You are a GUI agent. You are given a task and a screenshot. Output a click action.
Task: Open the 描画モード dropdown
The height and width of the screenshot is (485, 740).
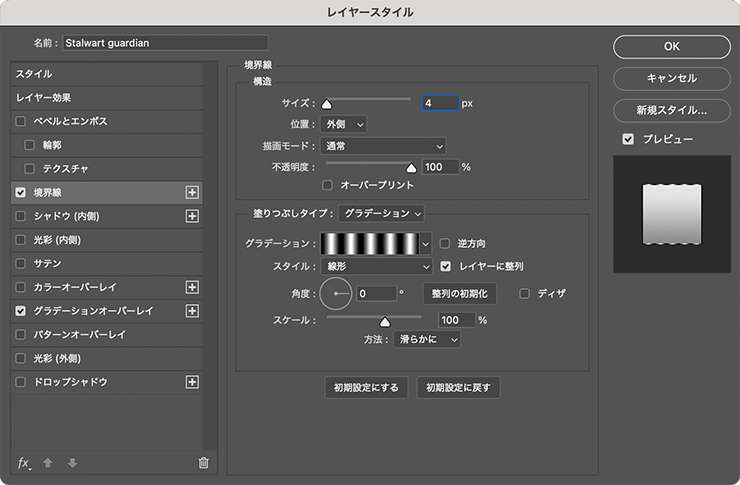pyautogui.click(x=382, y=146)
